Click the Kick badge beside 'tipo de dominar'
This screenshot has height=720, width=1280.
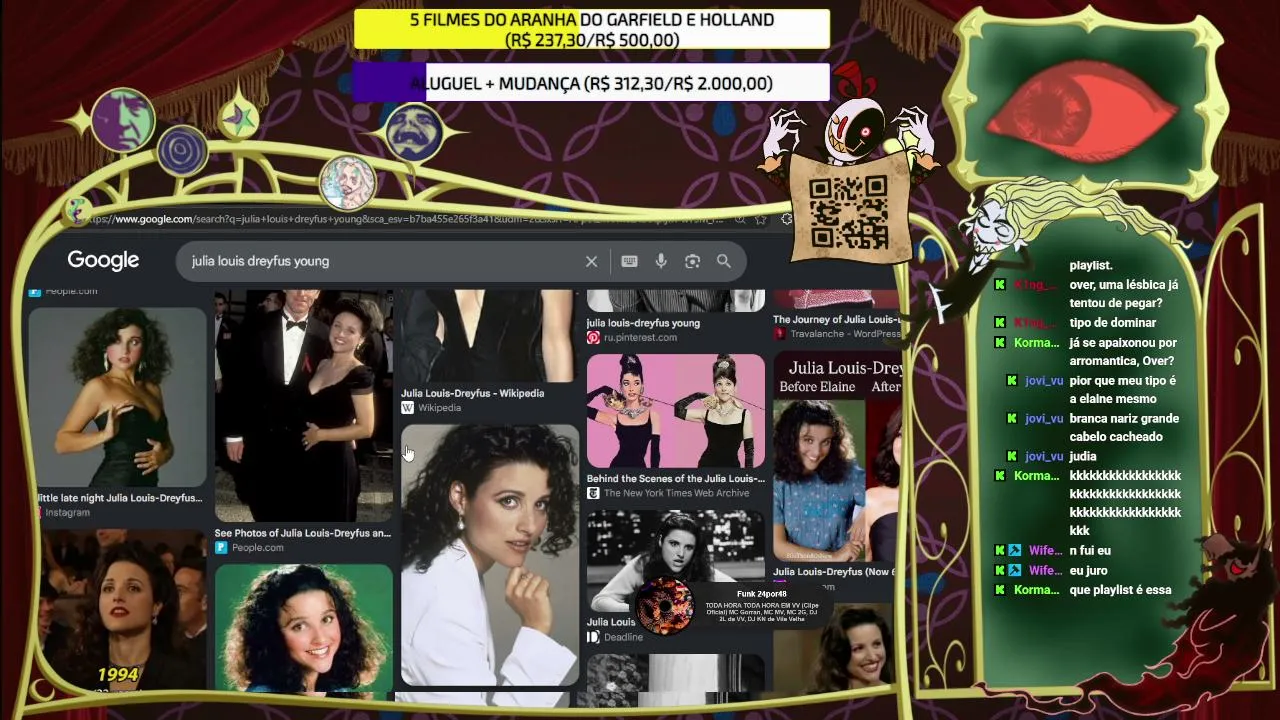[x=999, y=323]
